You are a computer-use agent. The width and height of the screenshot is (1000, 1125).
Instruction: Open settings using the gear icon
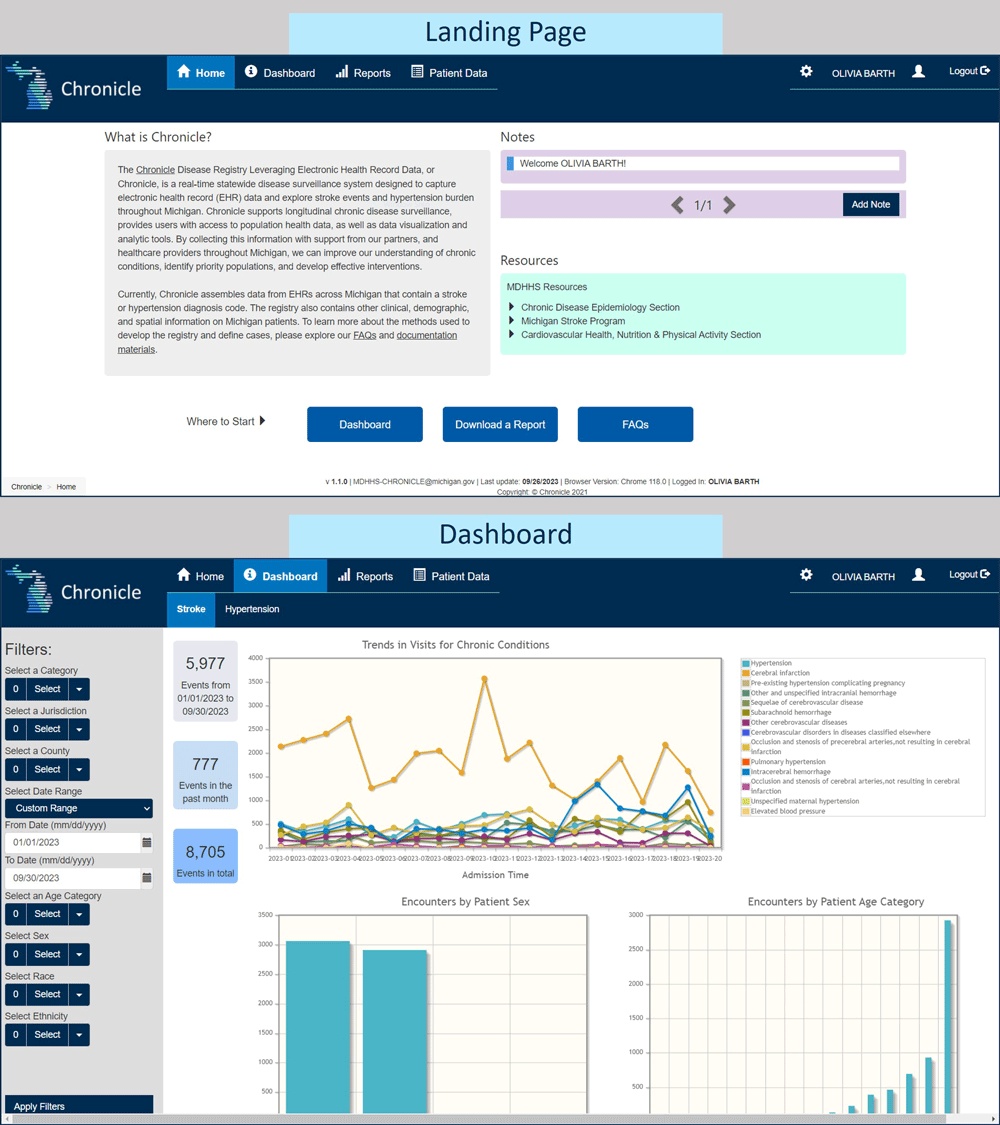click(807, 71)
